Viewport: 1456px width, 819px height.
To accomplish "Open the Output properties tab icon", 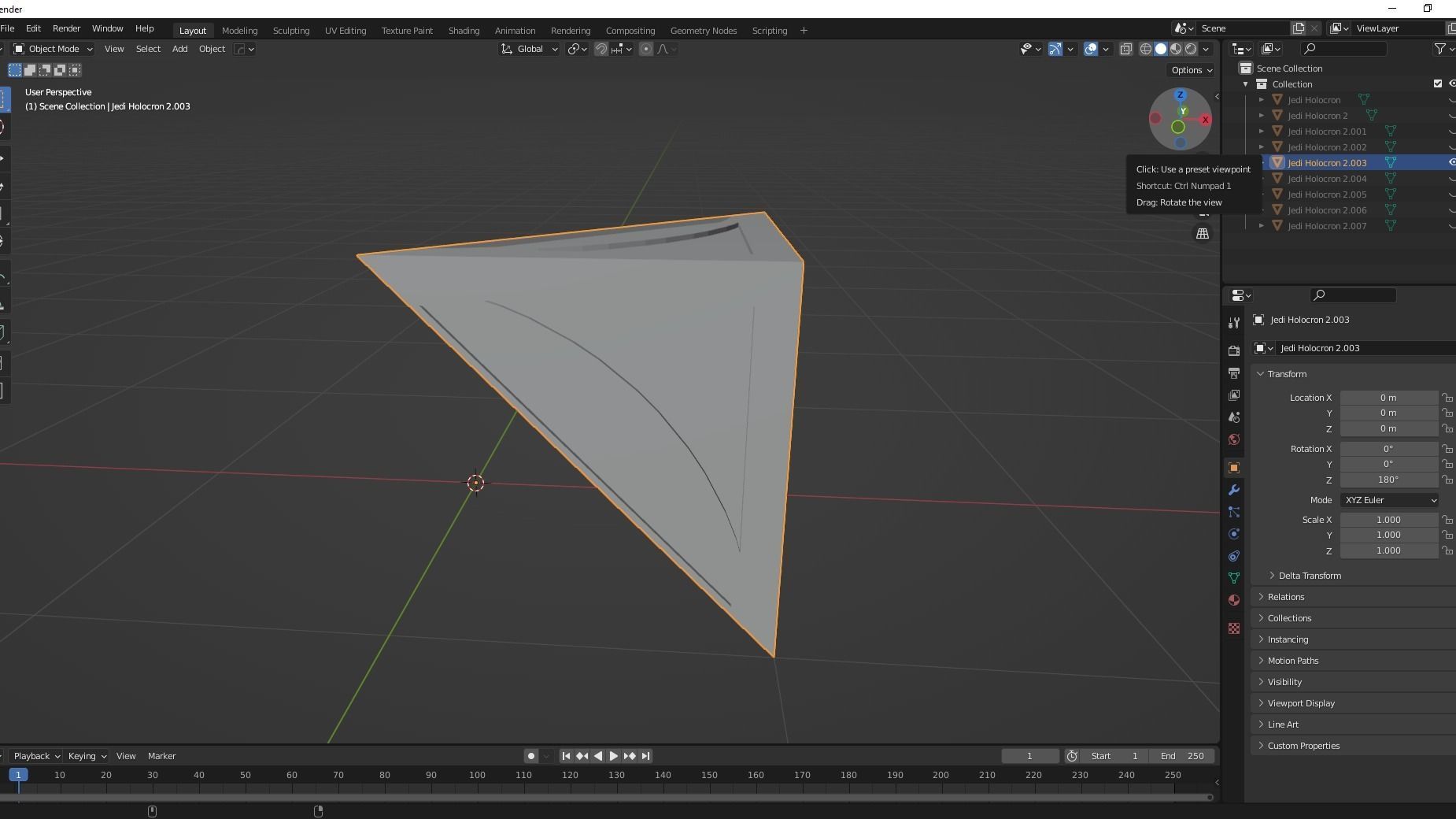I will point(1234,373).
